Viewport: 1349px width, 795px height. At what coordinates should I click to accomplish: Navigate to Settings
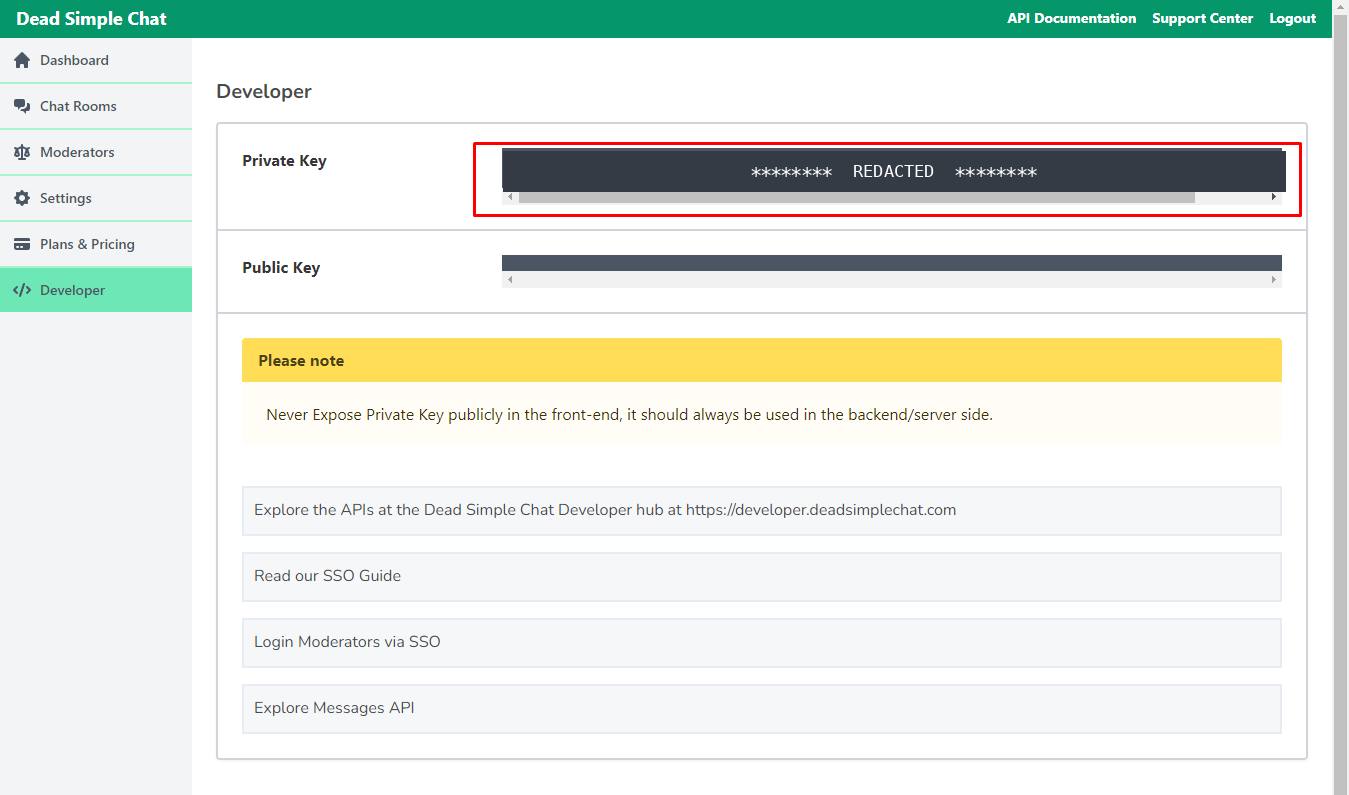[x=96, y=198]
